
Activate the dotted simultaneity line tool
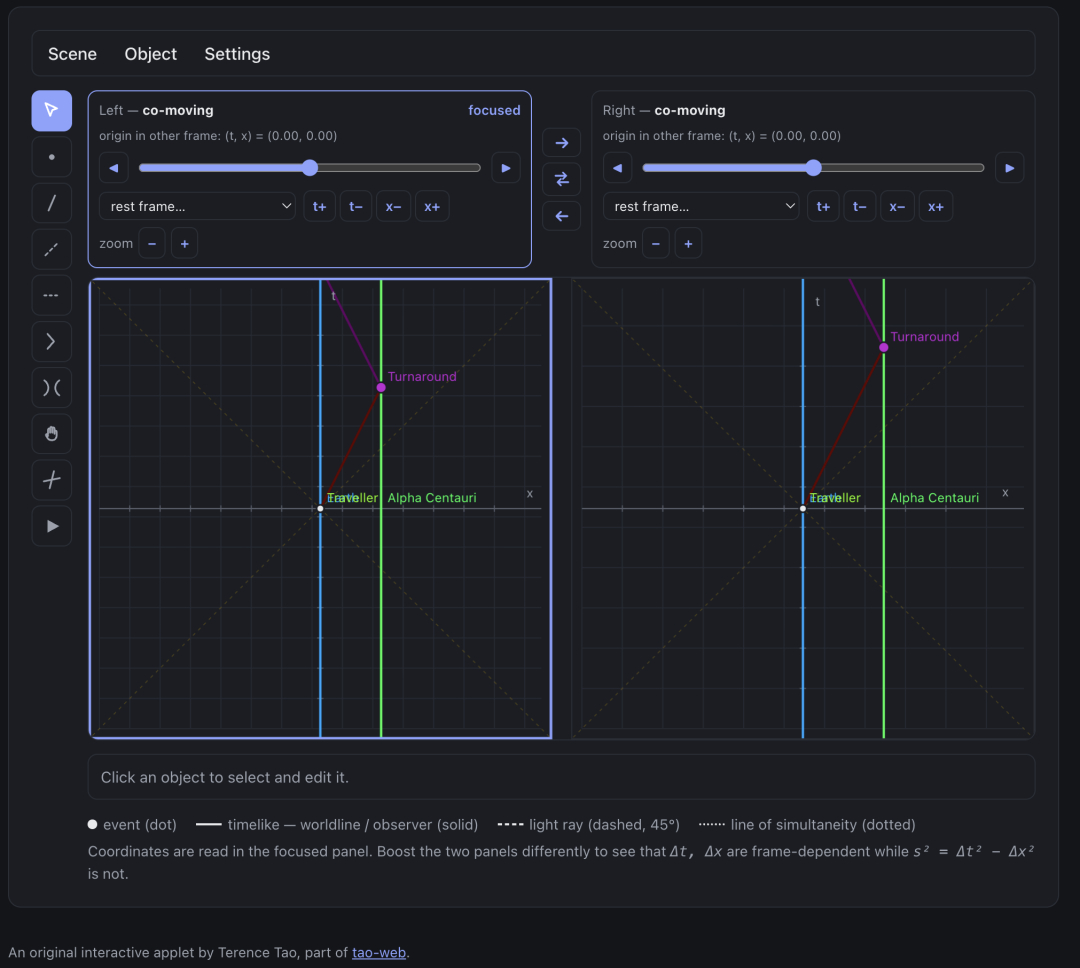tap(52, 296)
